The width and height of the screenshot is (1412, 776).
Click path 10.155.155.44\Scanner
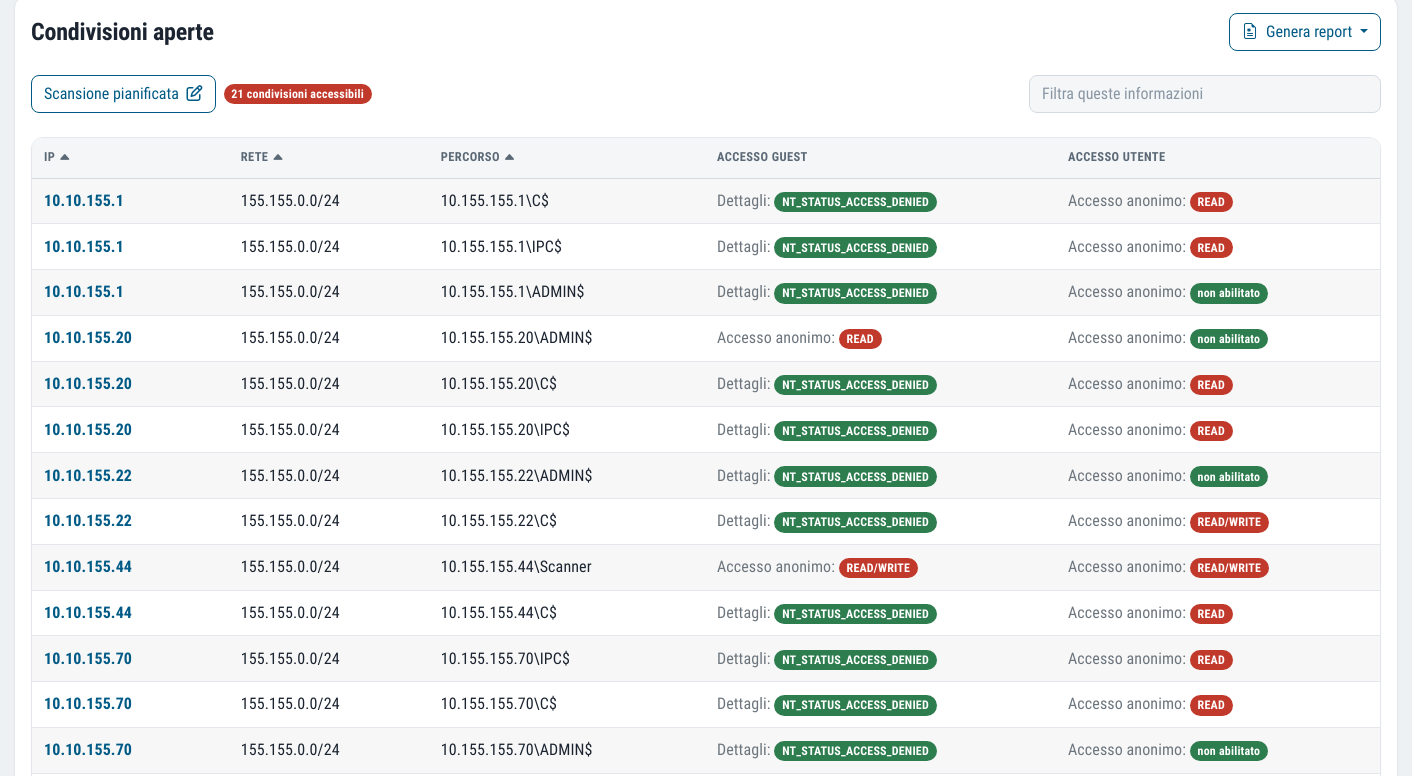coord(516,567)
